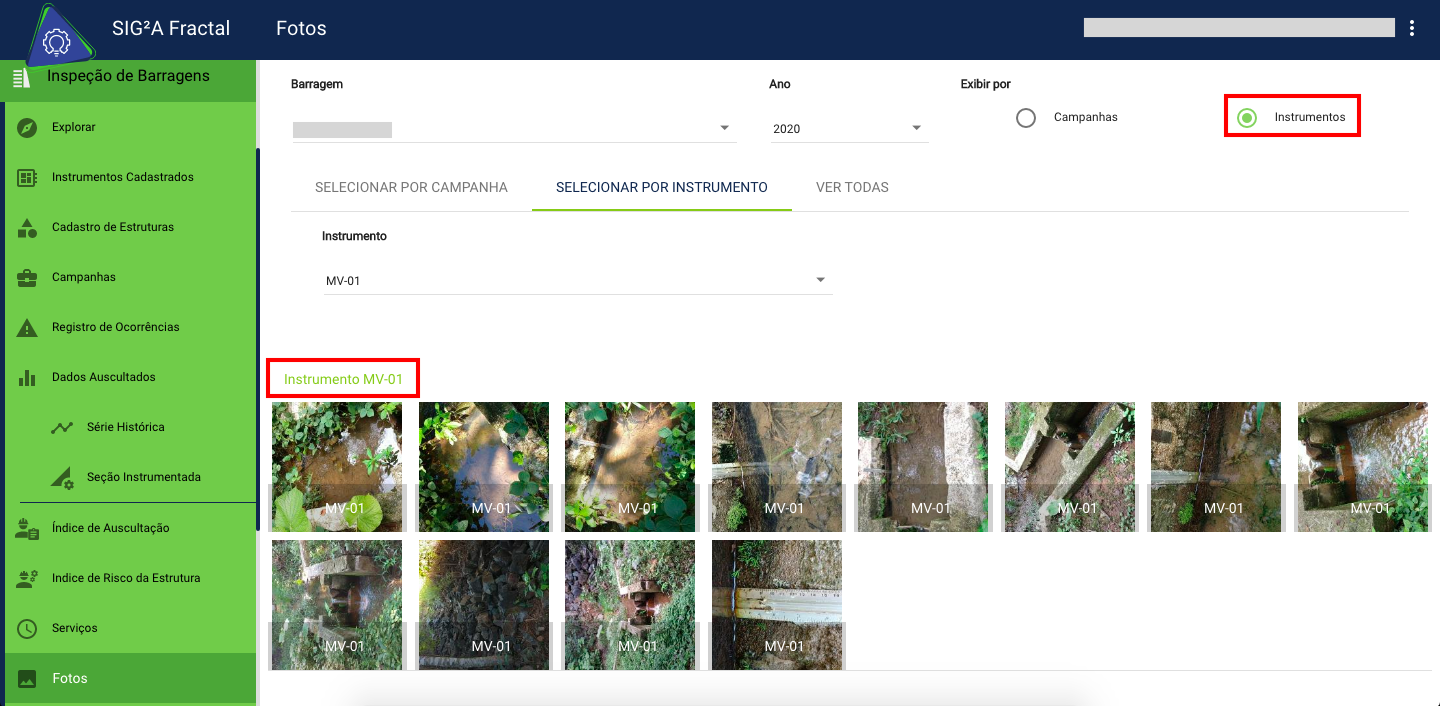1440x706 pixels.
Task: Open second top-row MV-01 photo with blue water
Action: [484, 467]
